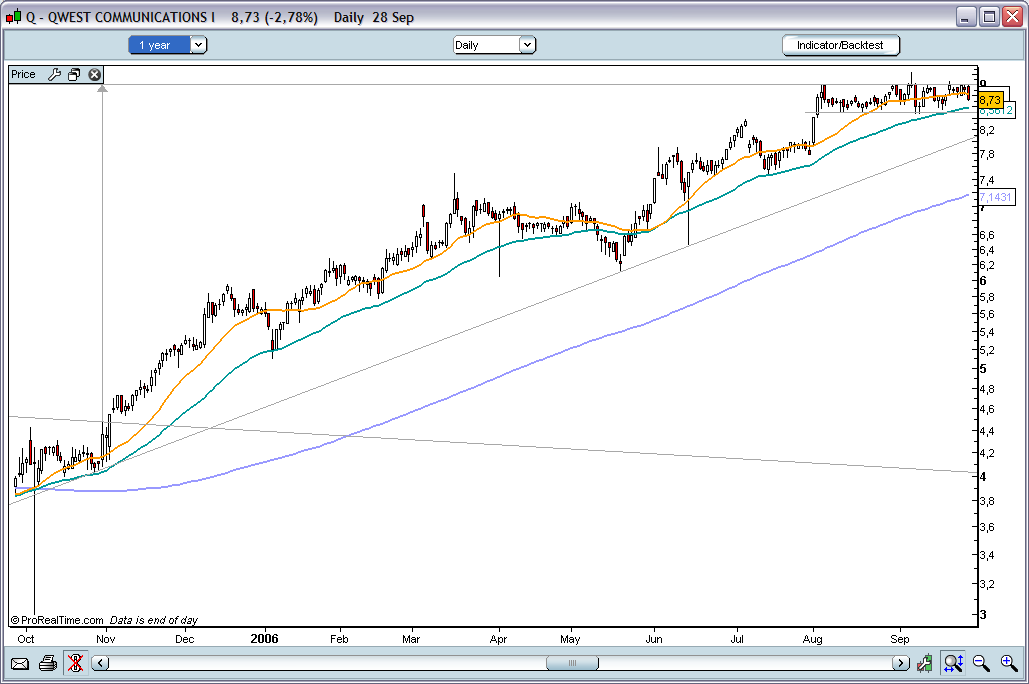
Task: Open the 1 year period dropdown
Action: (x=198, y=45)
